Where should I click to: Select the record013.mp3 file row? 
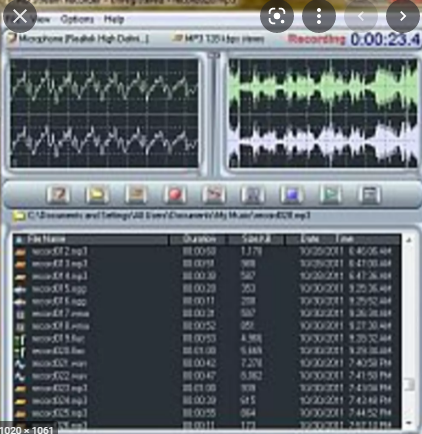207,264
